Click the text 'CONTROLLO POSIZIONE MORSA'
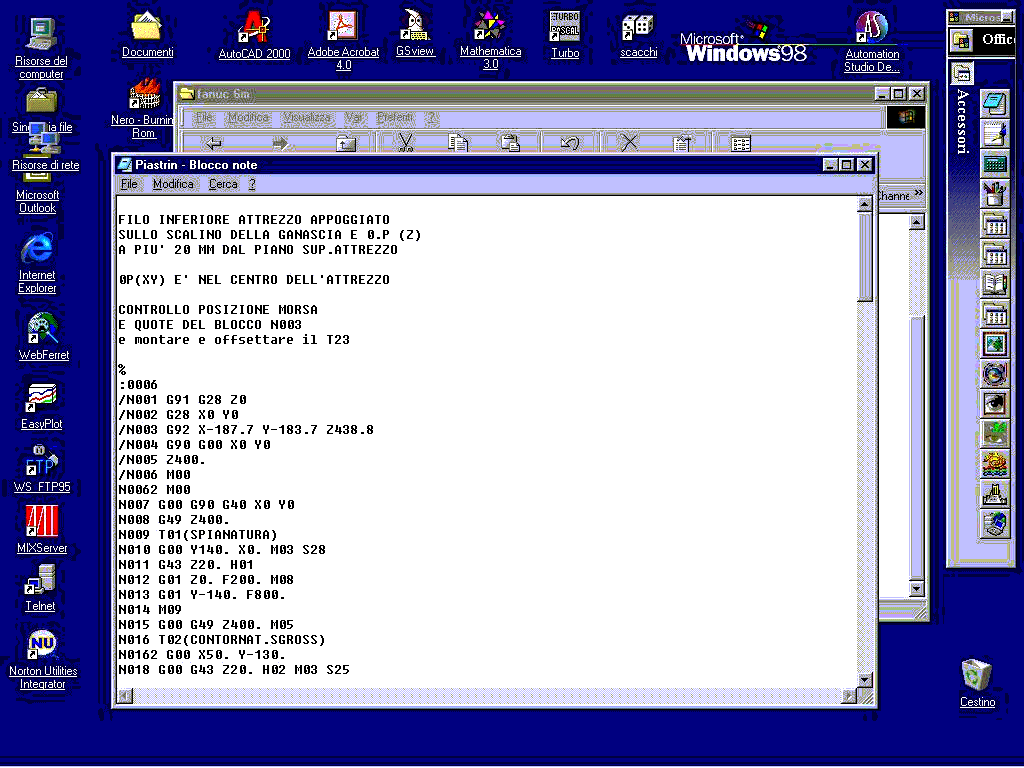The width and height of the screenshot is (1024, 768). pos(218,310)
